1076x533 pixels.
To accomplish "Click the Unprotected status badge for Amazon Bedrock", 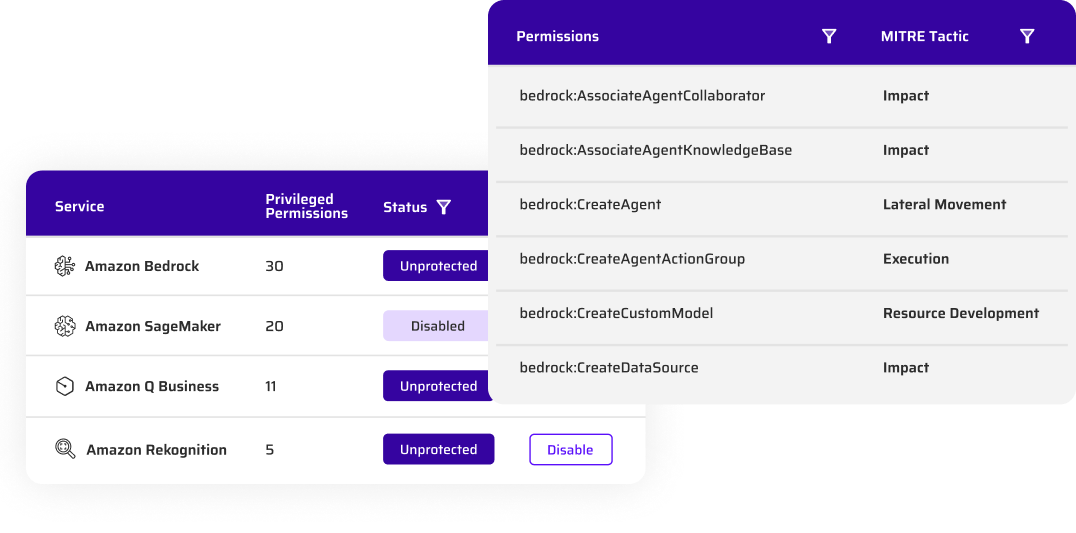I will coord(436,265).
